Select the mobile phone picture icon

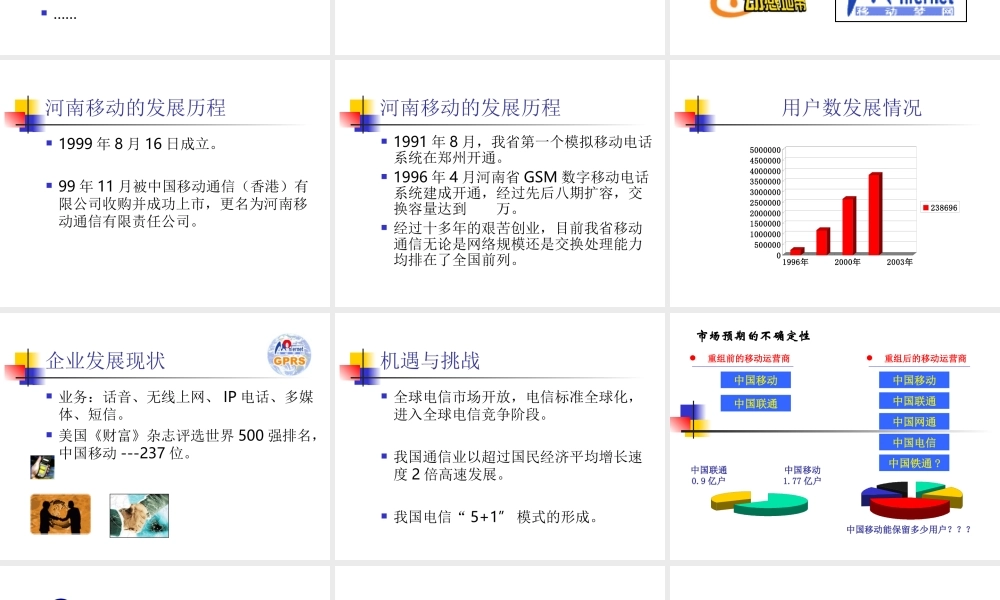tap(42, 466)
